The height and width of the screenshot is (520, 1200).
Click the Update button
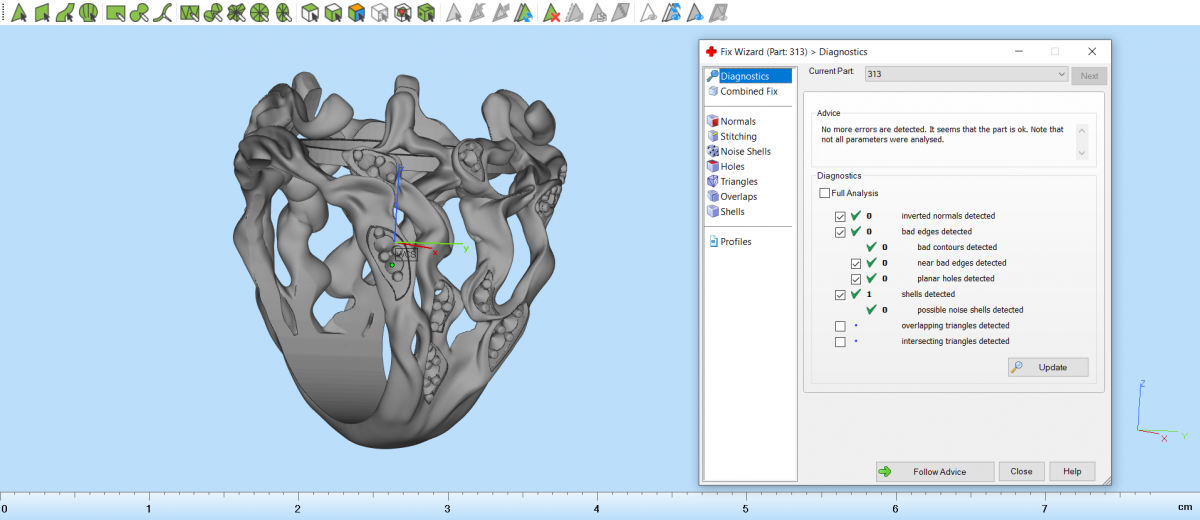1047,367
